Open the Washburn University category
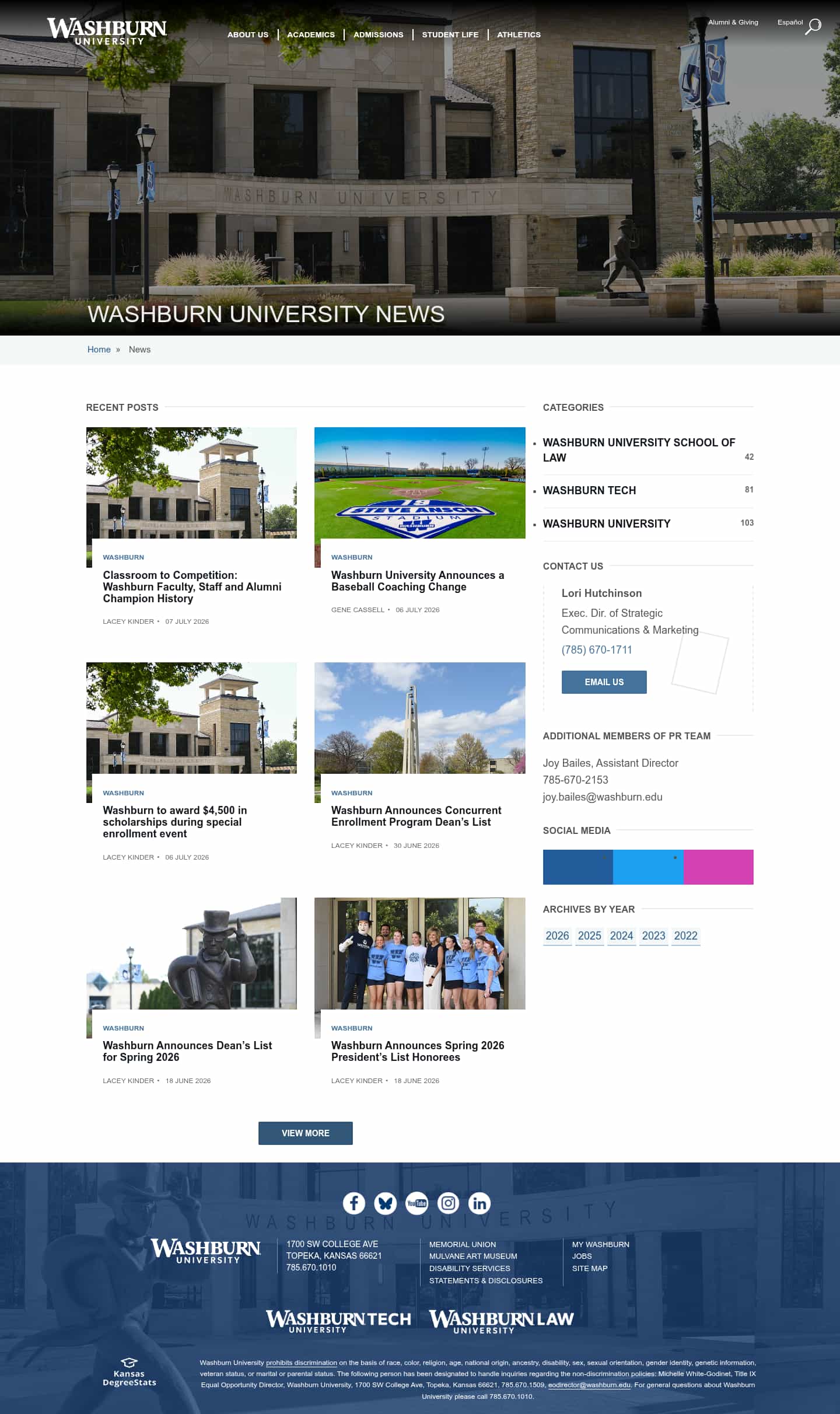Viewport: 840px width, 1414px height. (607, 523)
